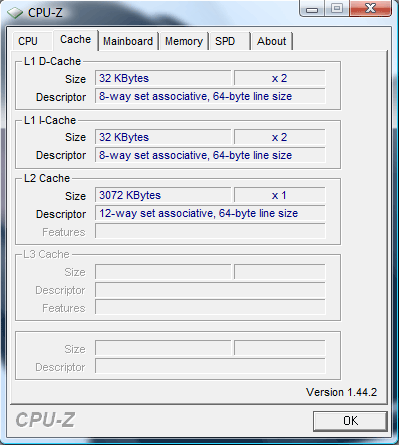Click the empty L3 Cache Size field
The height and width of the screenshot is (445, 399).
[x=163, y=272]
